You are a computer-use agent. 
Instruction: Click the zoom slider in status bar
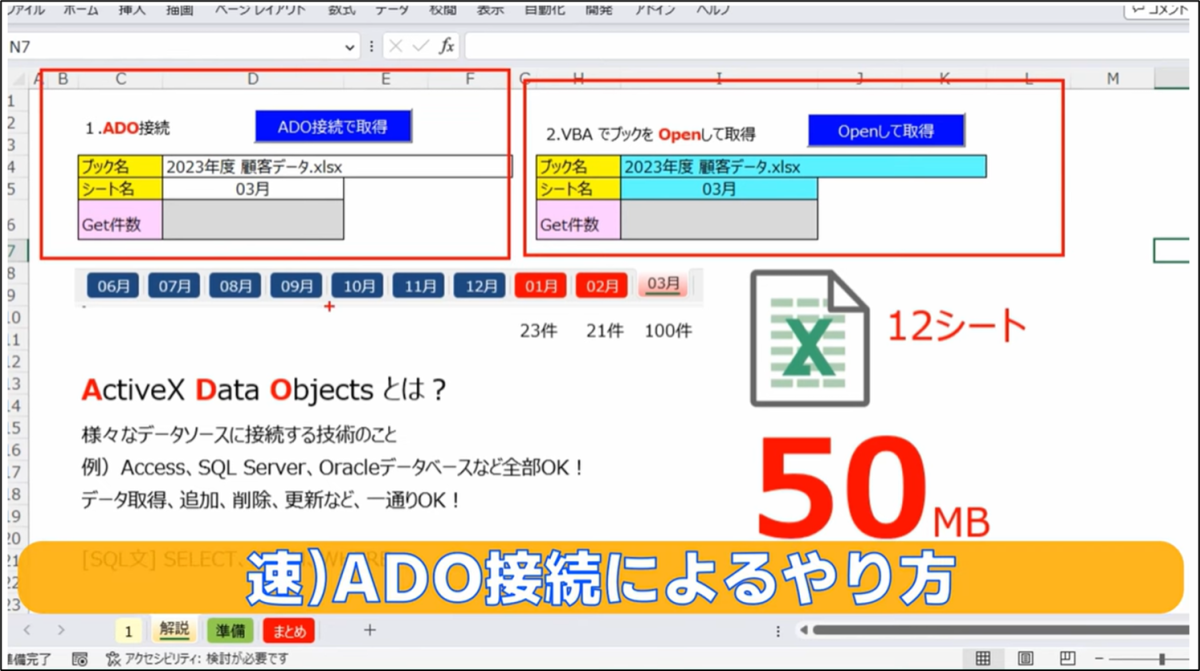tap(1161, 659)
